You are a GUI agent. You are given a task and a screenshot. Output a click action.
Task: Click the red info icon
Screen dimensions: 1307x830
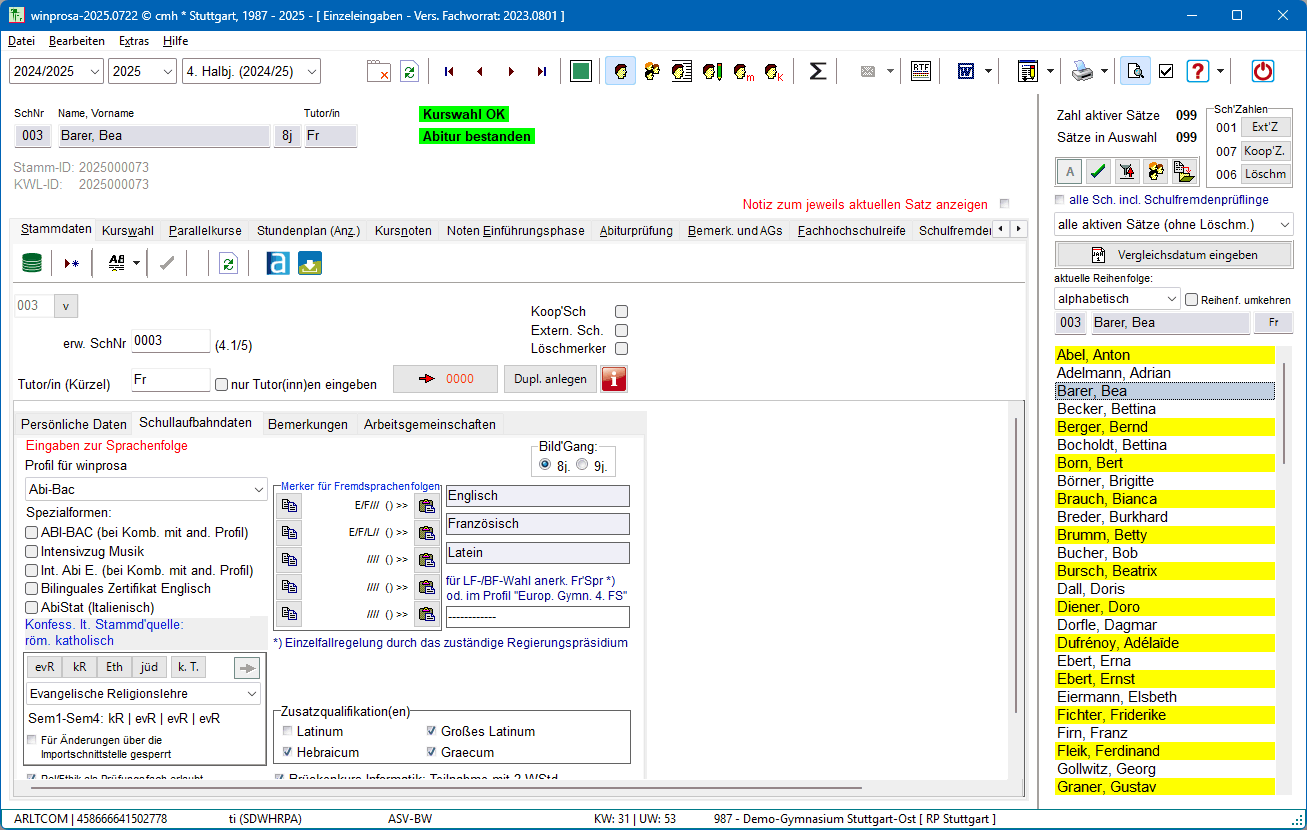(613, 379)
